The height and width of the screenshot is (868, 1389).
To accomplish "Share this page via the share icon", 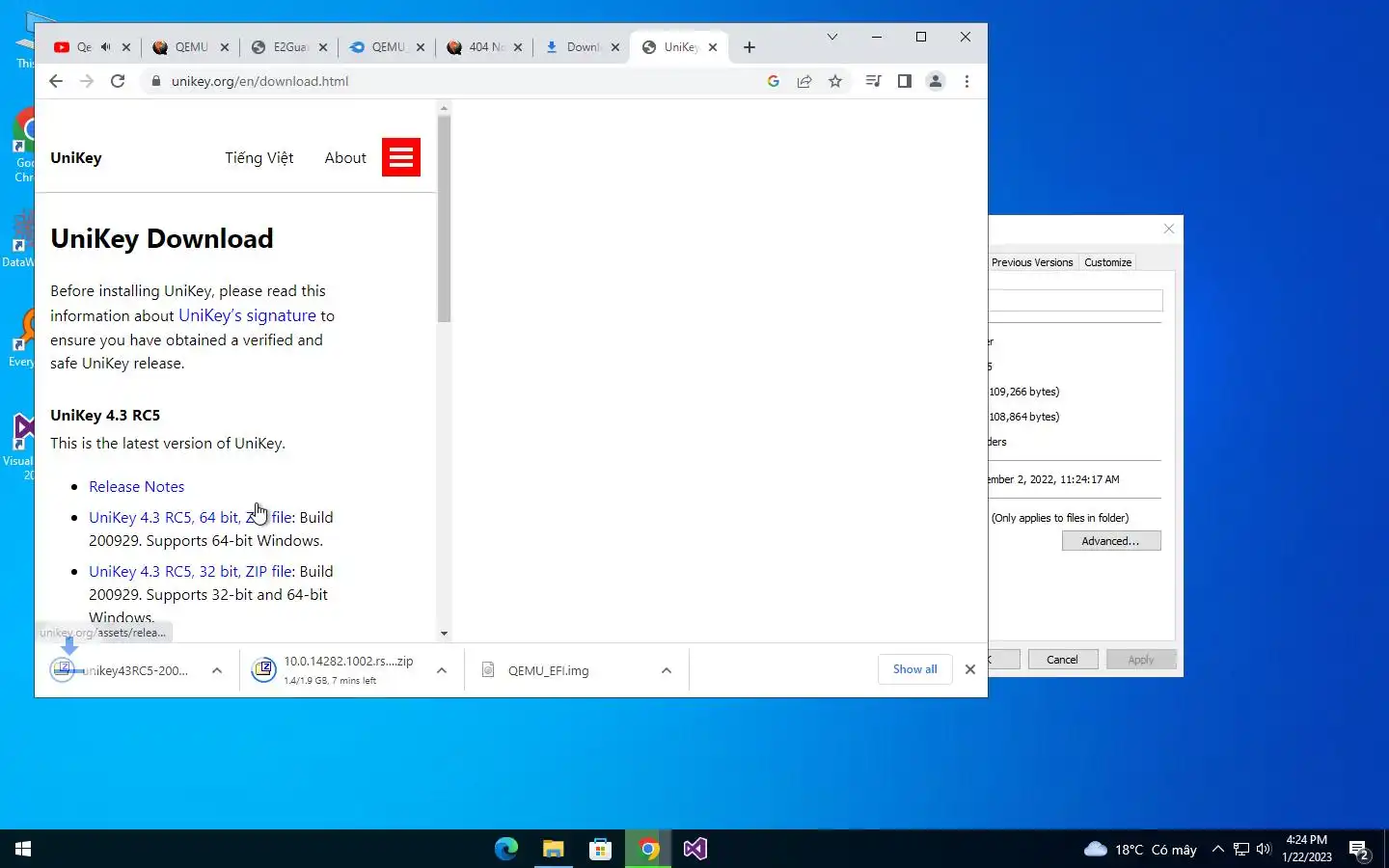I will pyautogui.click(x=804, y=81).
